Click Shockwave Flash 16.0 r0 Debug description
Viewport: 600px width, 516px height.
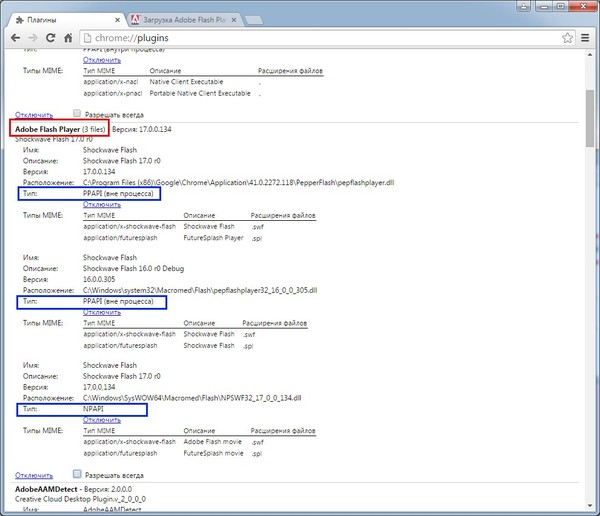[134, 269]
